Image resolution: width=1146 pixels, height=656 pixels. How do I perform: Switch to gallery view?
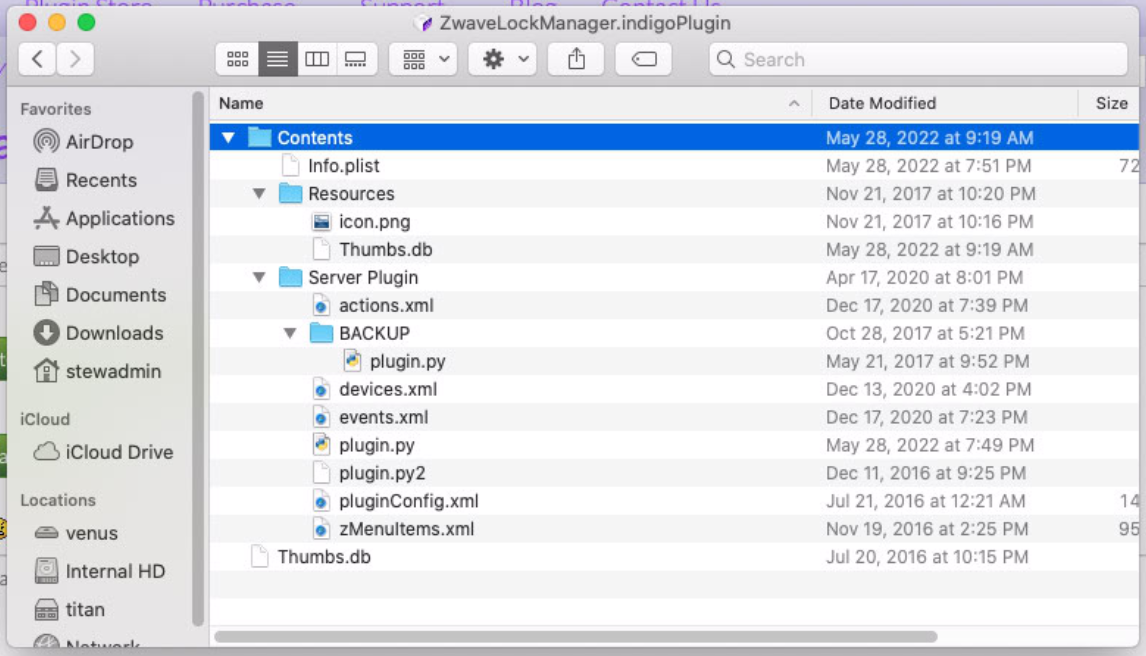click(x=356, y=59)
